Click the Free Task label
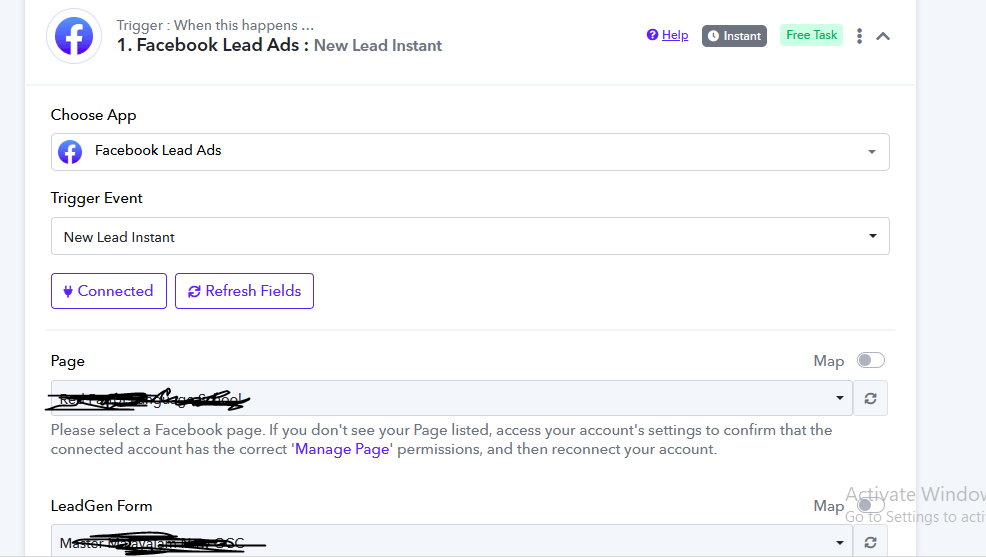 point(811,35)
